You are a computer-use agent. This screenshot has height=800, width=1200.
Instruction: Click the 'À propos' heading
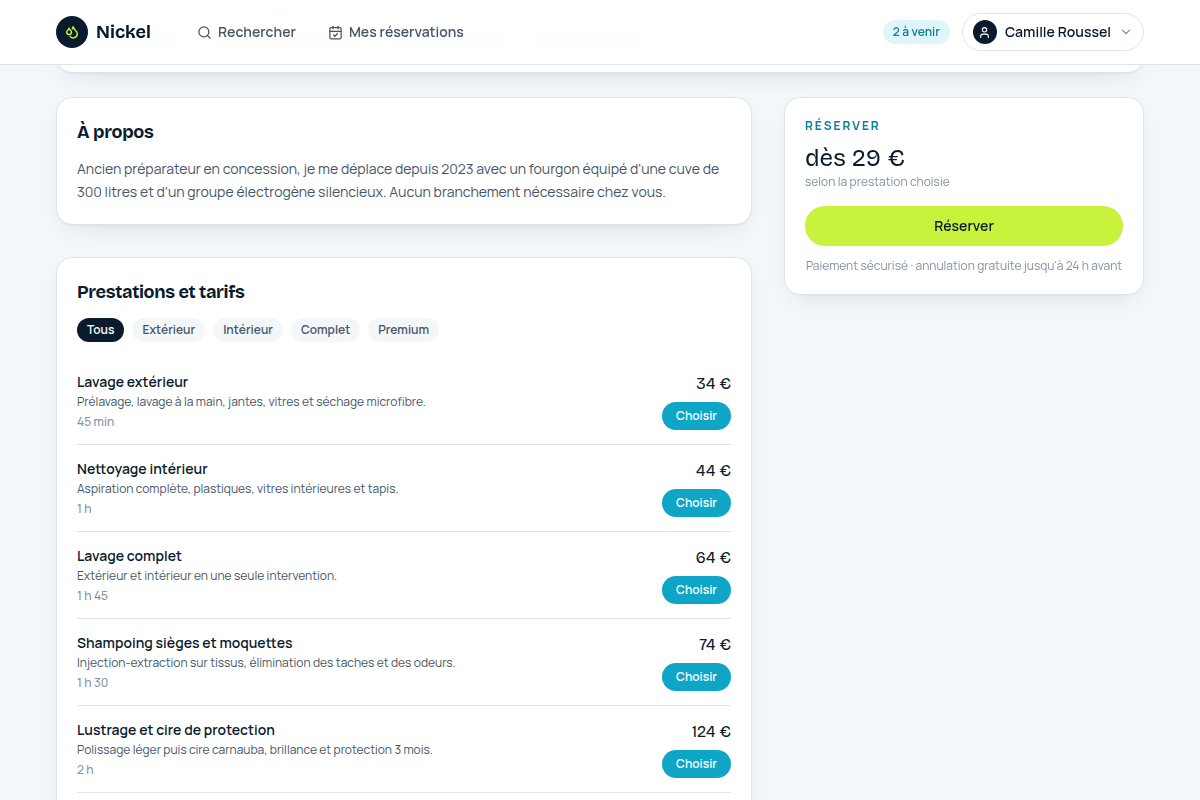point(115,132)
